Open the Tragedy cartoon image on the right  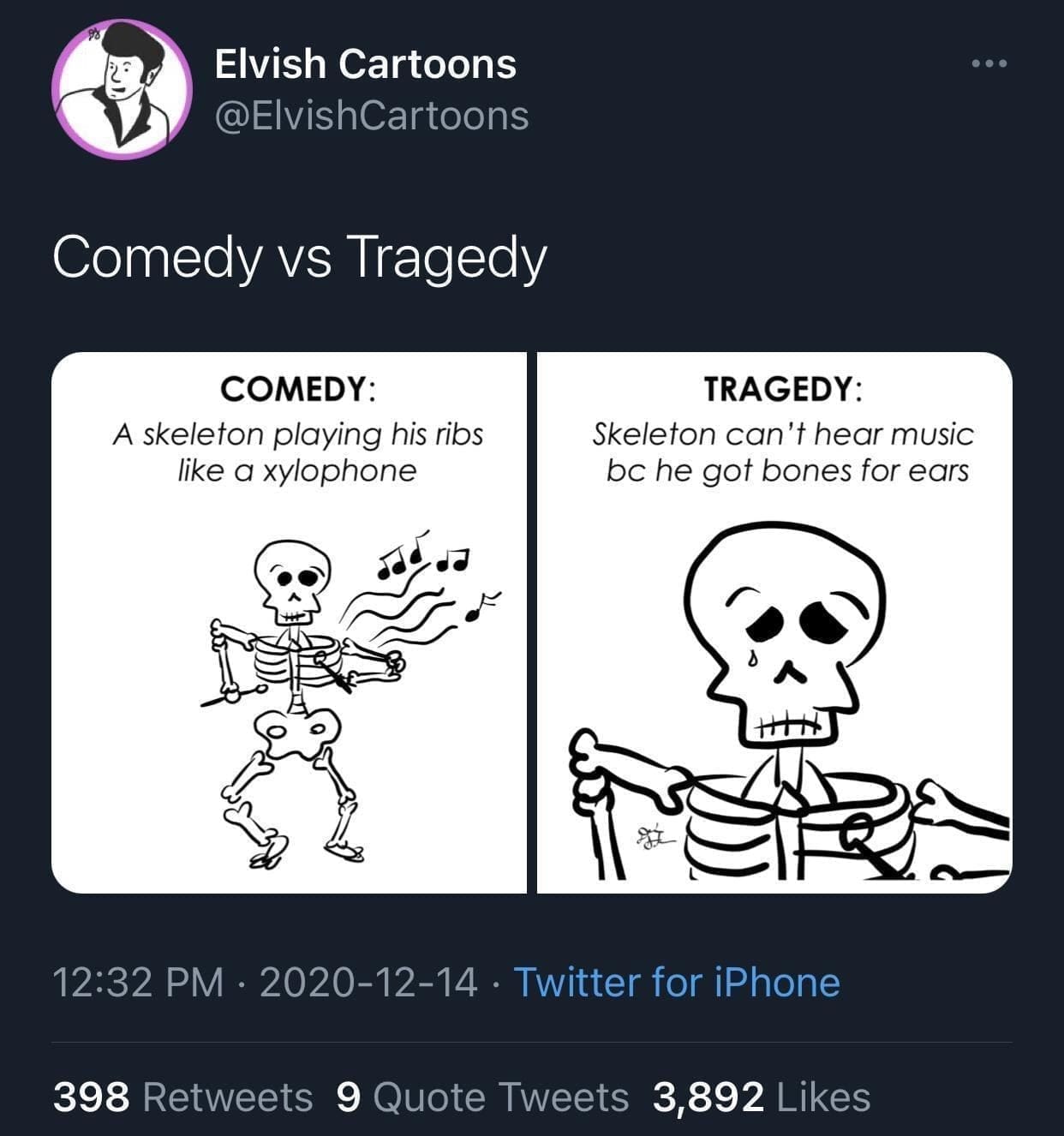[774, 623]
